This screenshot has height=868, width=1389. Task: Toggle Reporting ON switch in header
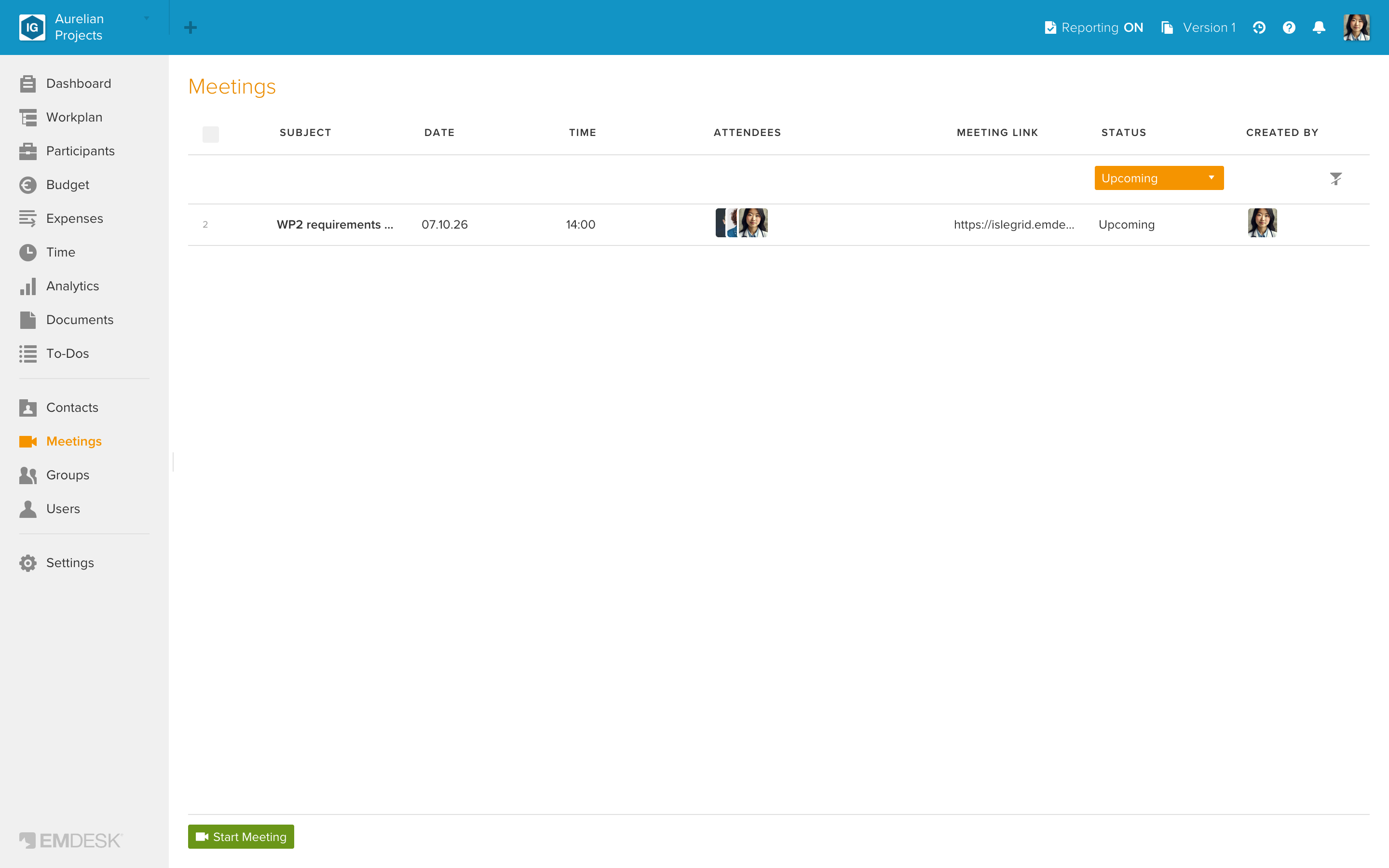point(1094,27)
